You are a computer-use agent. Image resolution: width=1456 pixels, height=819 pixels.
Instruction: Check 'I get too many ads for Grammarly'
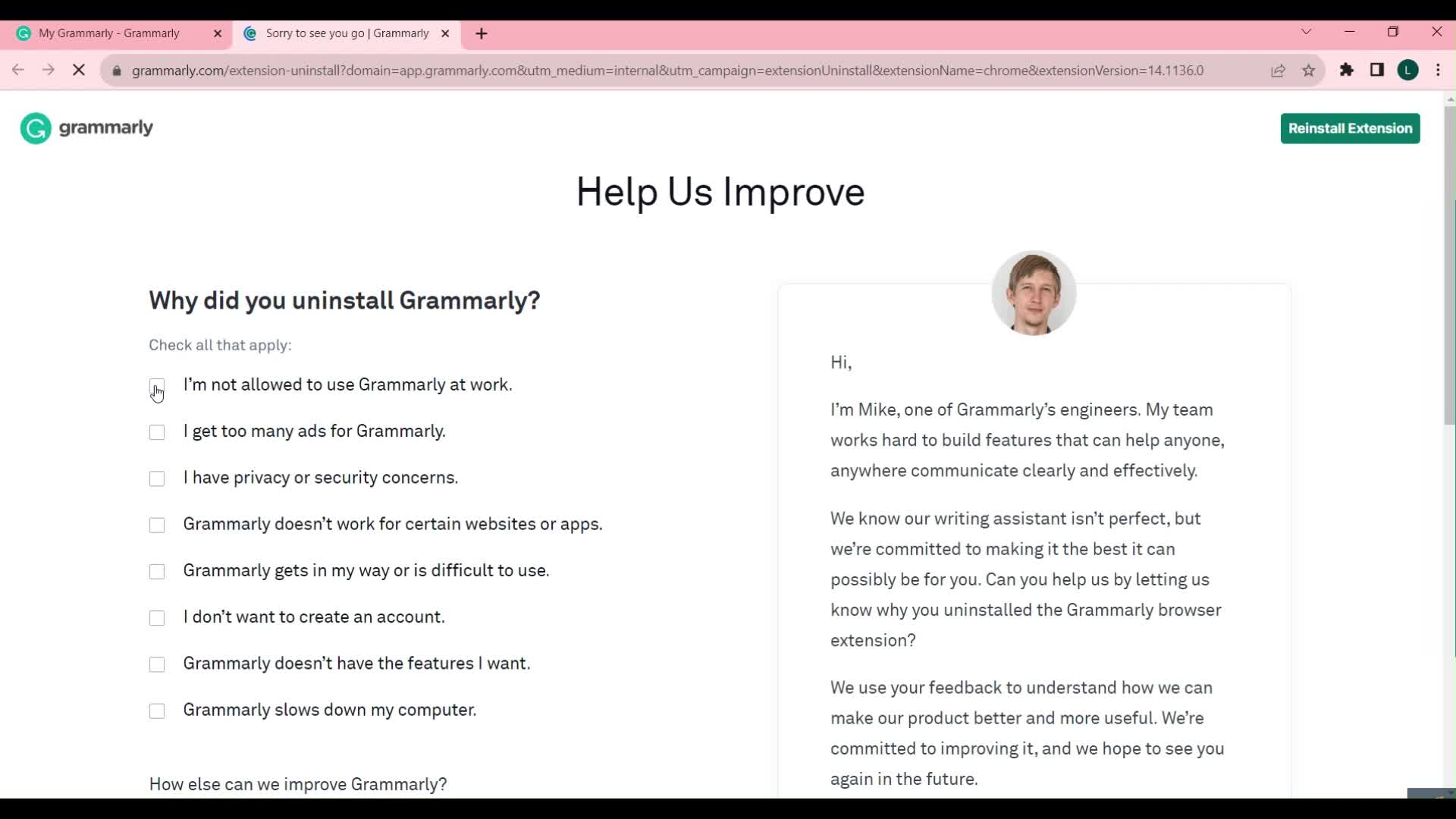(x=157, y=432)
